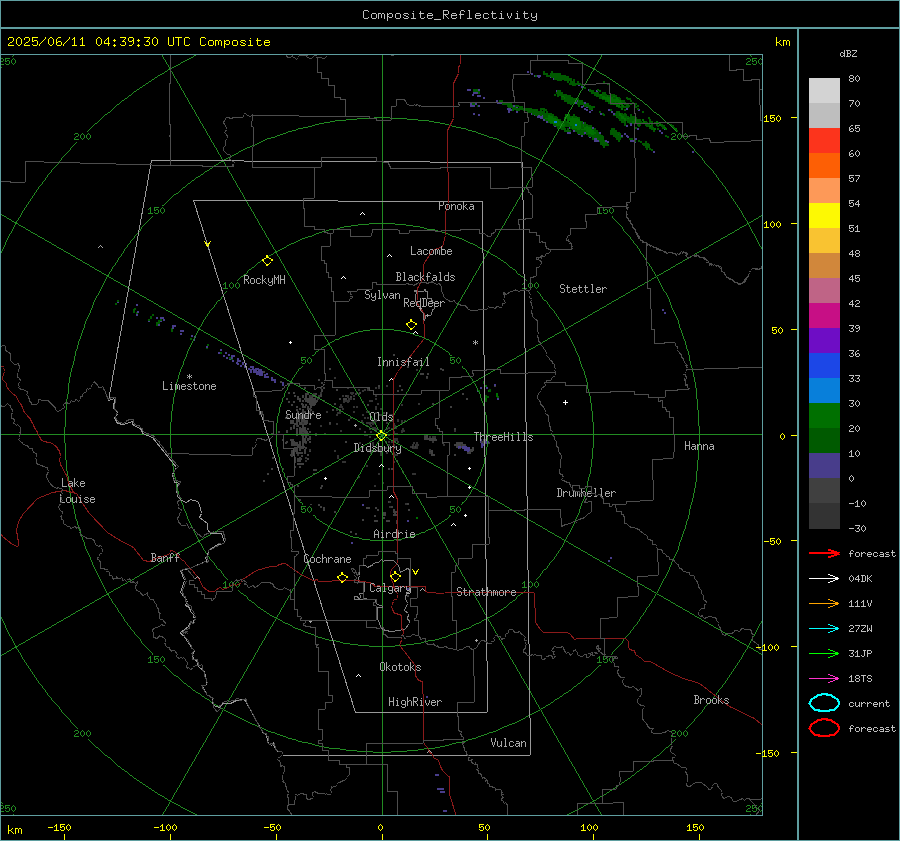Pick the bright orange swatch in dBZ scale

pos(824,165)
